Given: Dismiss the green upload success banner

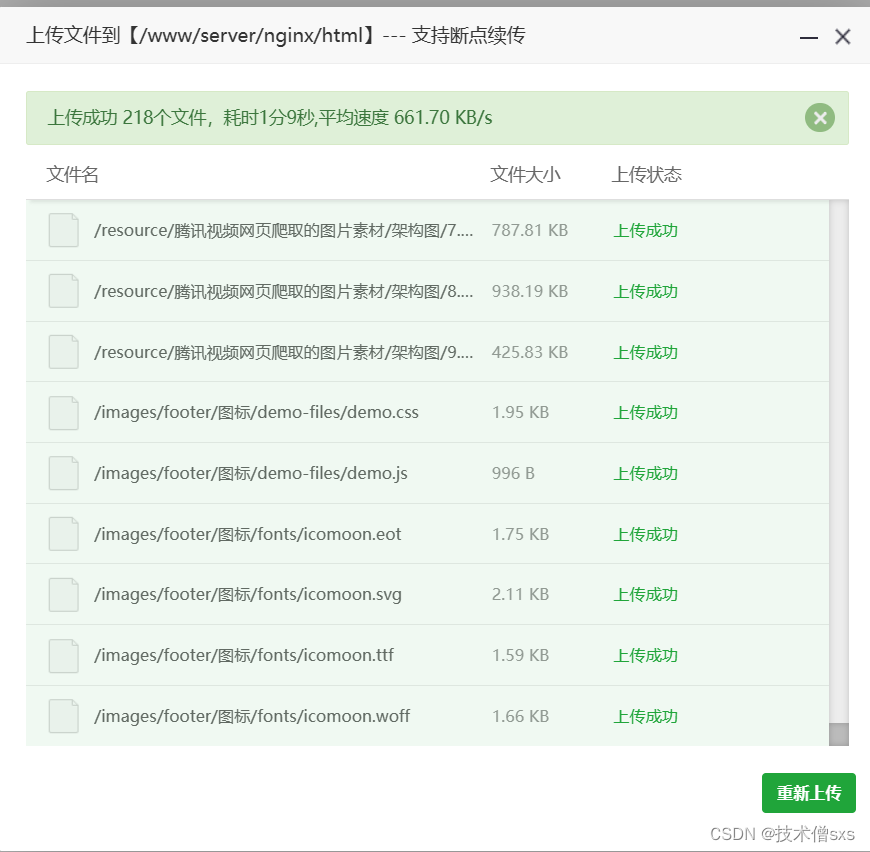Looking at the screenshot, I should (x=820, y=118).
